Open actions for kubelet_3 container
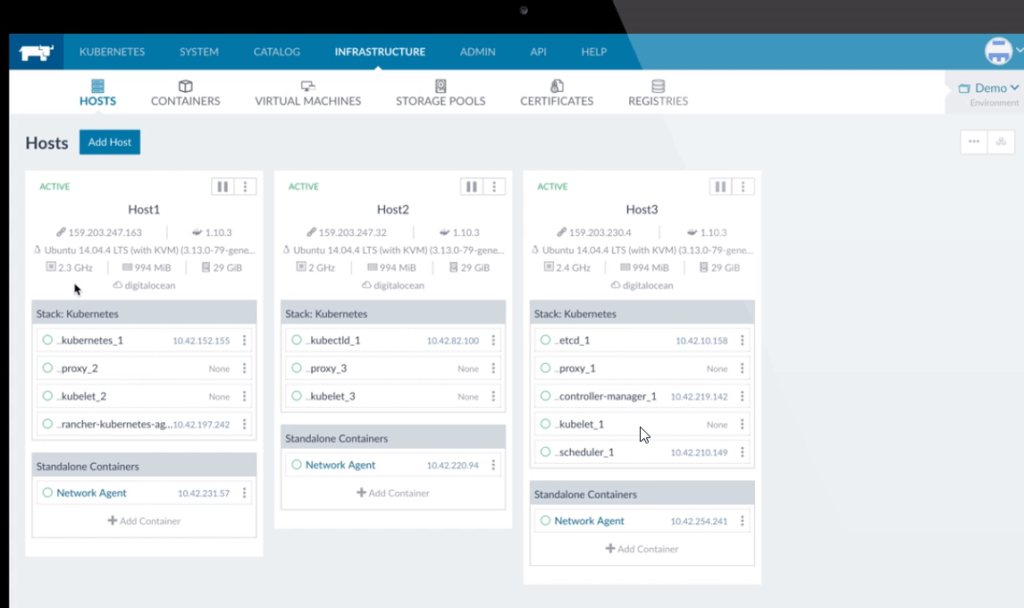This screenshot has width=1024, height=608. [493, 396]
